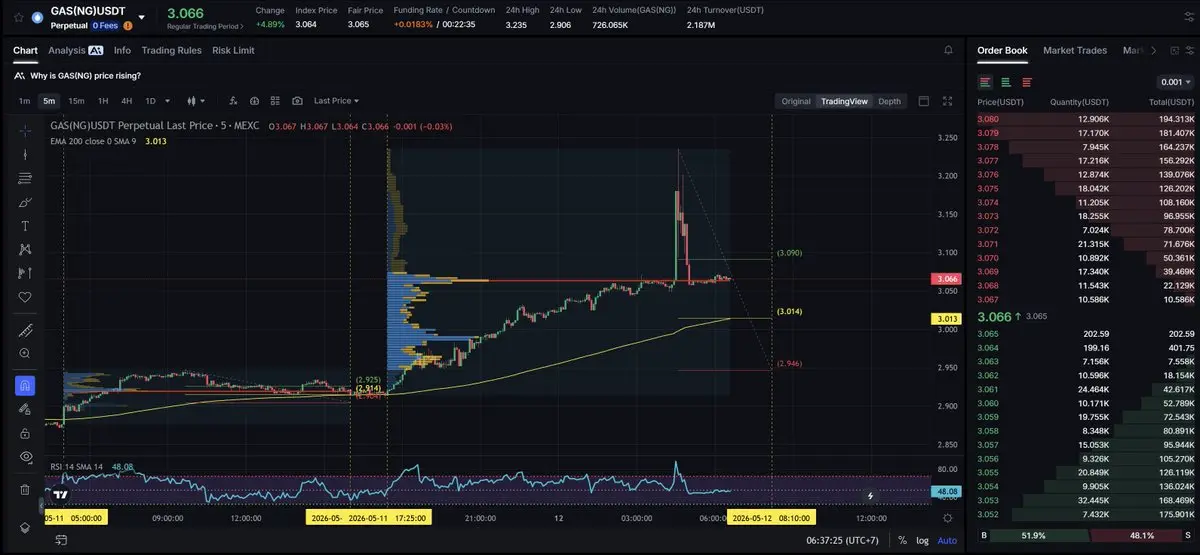The image size is (1200, 555).
Task: Remove drawings with trash icon
Action: pyautogui.click(x=25, y=489)
